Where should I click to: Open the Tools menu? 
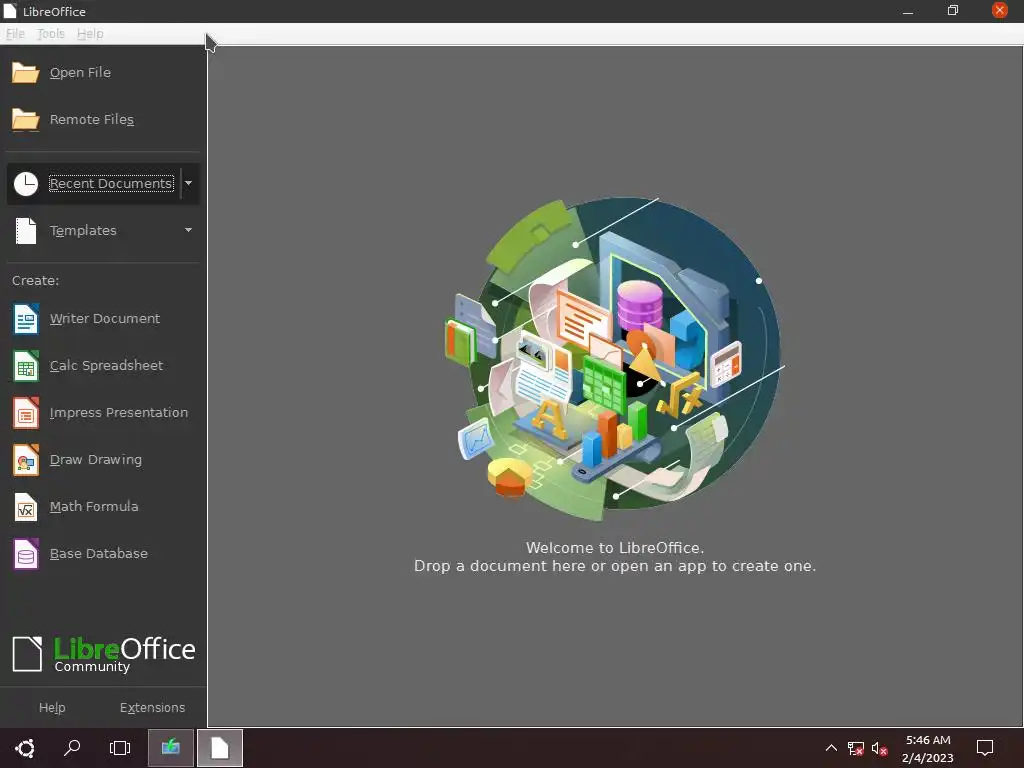coord(50,34)
